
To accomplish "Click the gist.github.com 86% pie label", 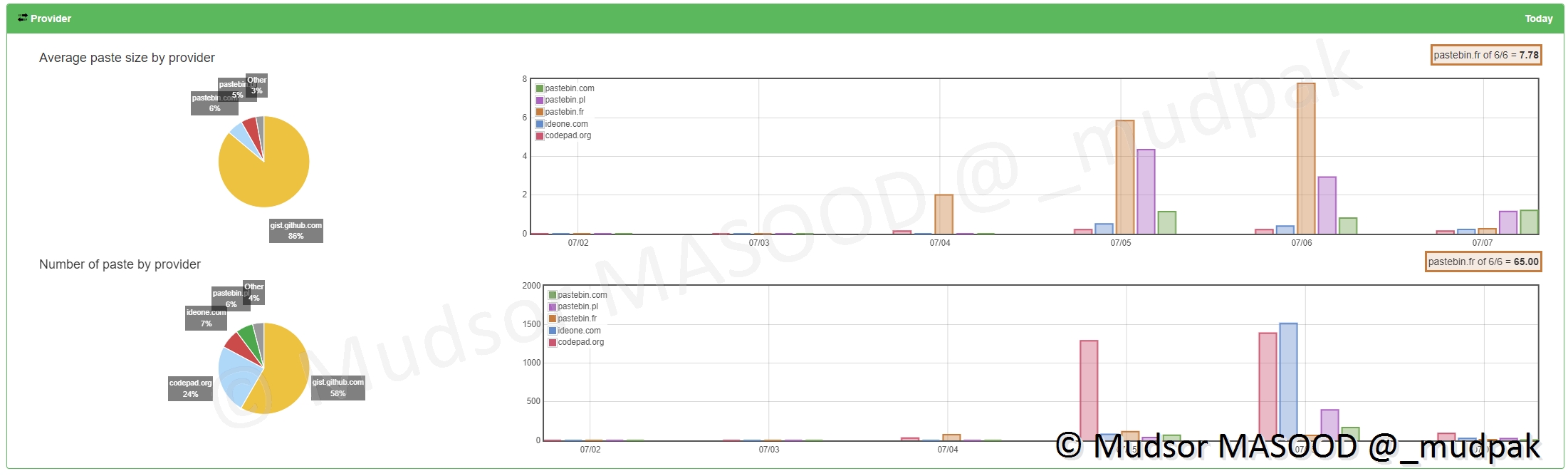I will (296, 230).
